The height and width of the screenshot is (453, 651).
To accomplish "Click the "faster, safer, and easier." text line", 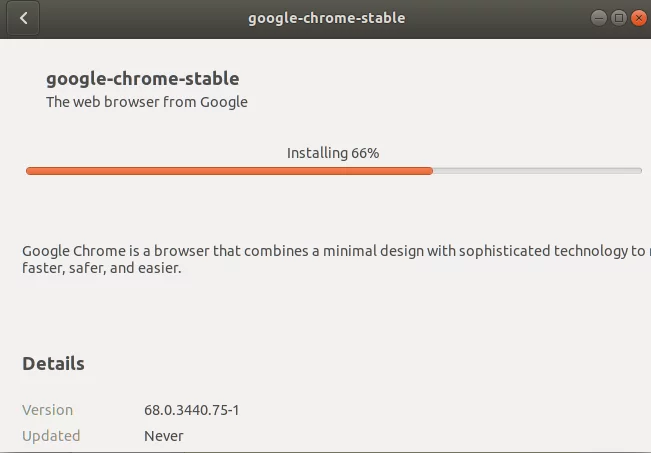I will pos(102,268).
